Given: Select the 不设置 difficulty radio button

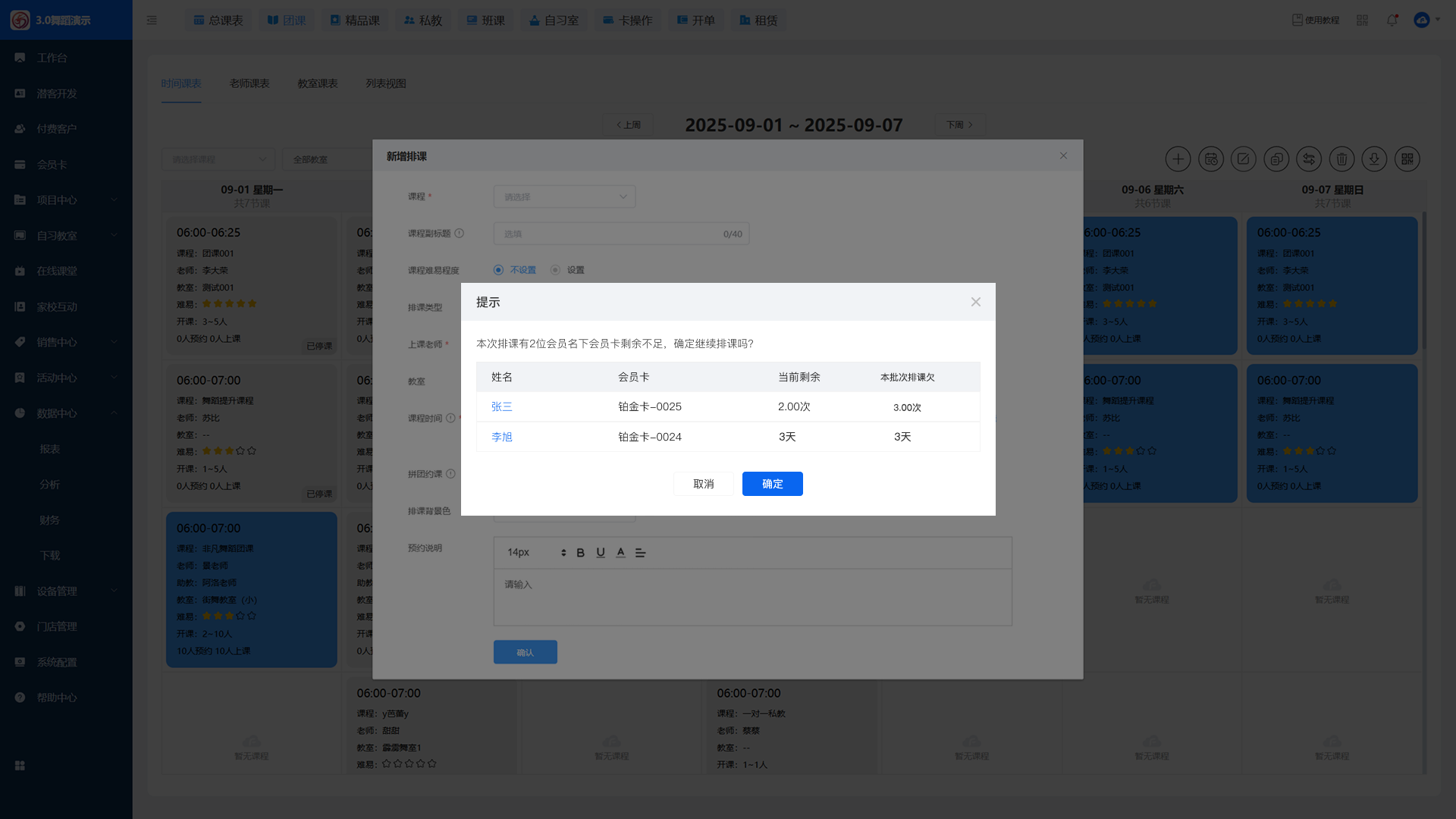Looking at the screenshot, I should click(498, 270).
